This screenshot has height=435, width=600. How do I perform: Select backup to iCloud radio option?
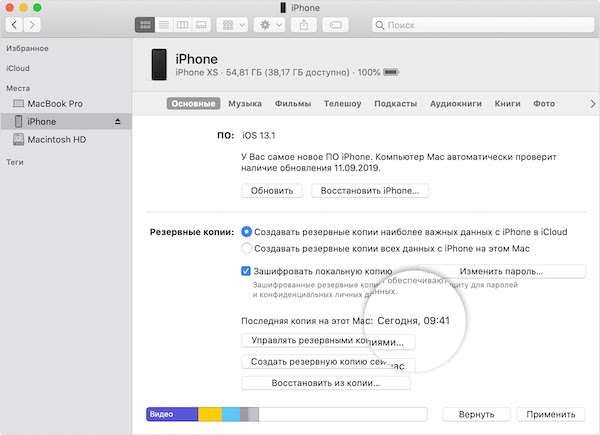tap(246, 232)
